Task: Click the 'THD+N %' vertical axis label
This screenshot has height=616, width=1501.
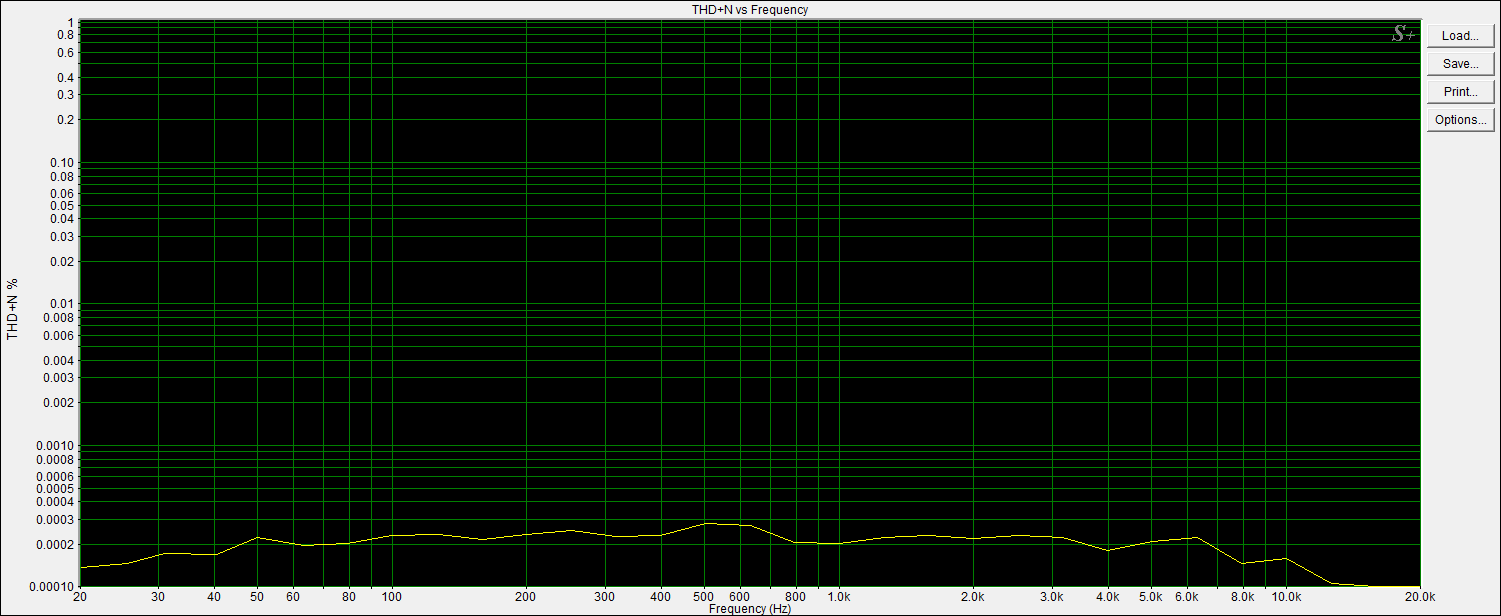Action: pyautogui.click(x=13, y=307)
